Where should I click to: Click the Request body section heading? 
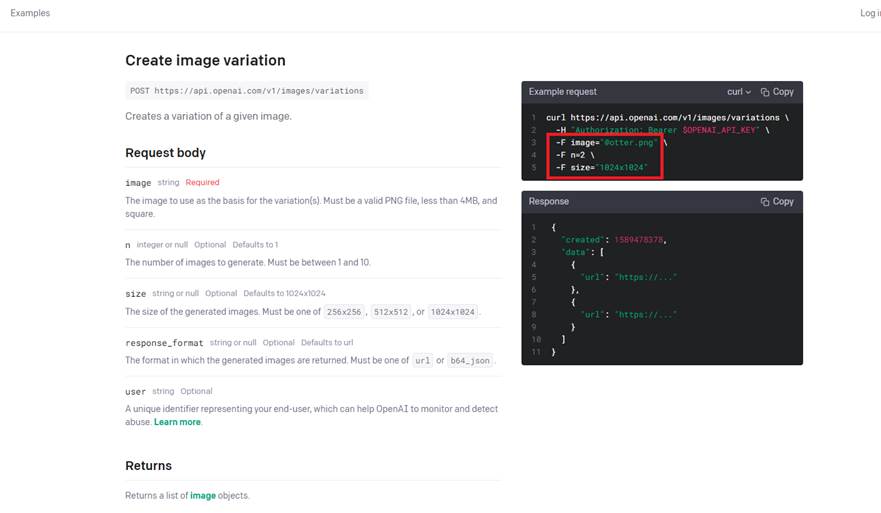165,153
